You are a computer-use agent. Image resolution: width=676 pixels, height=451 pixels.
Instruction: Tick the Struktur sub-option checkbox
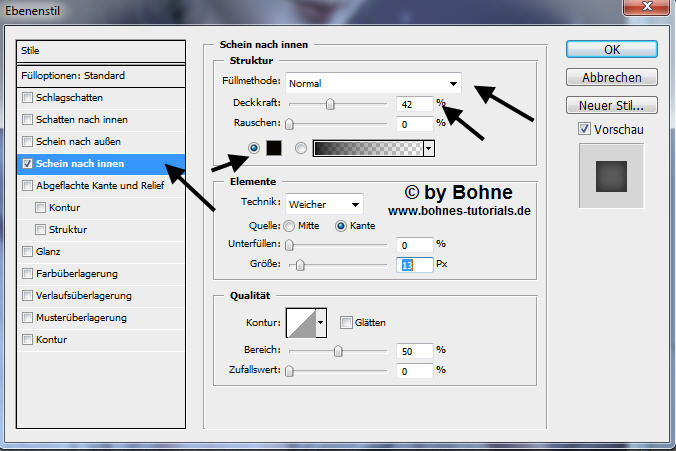(x=41, y=229)
